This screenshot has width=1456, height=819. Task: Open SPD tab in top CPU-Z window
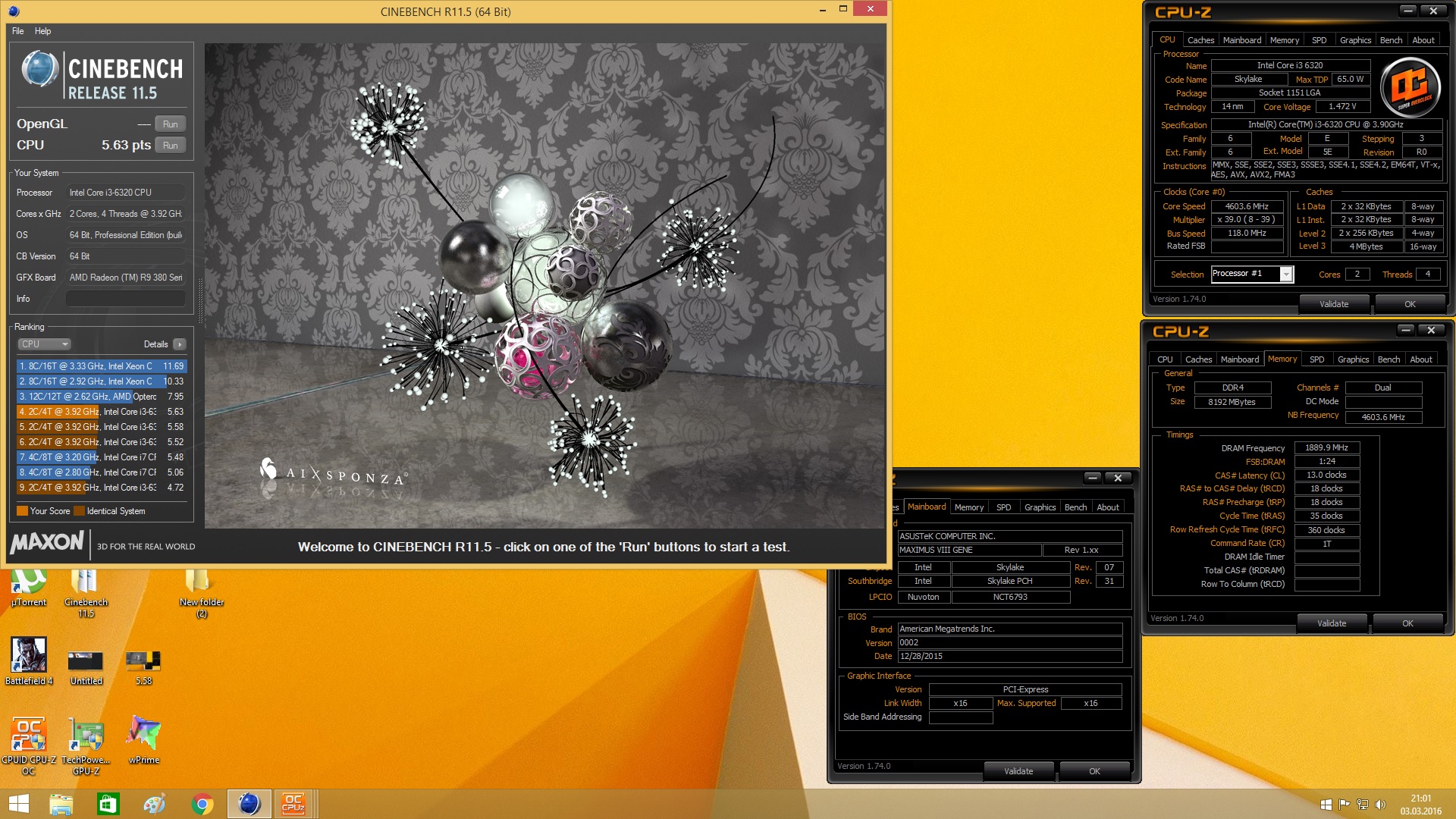[x=1319, y=40]
